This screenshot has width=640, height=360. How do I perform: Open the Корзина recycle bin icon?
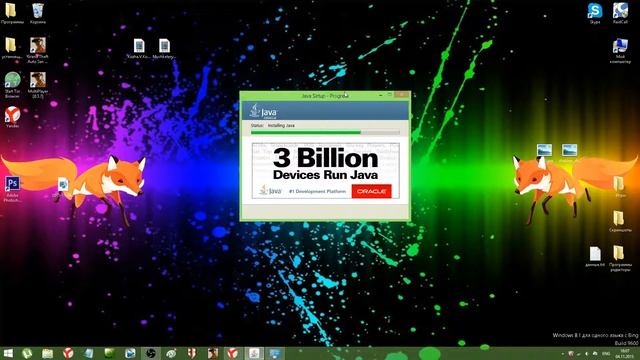coord(38,12)
